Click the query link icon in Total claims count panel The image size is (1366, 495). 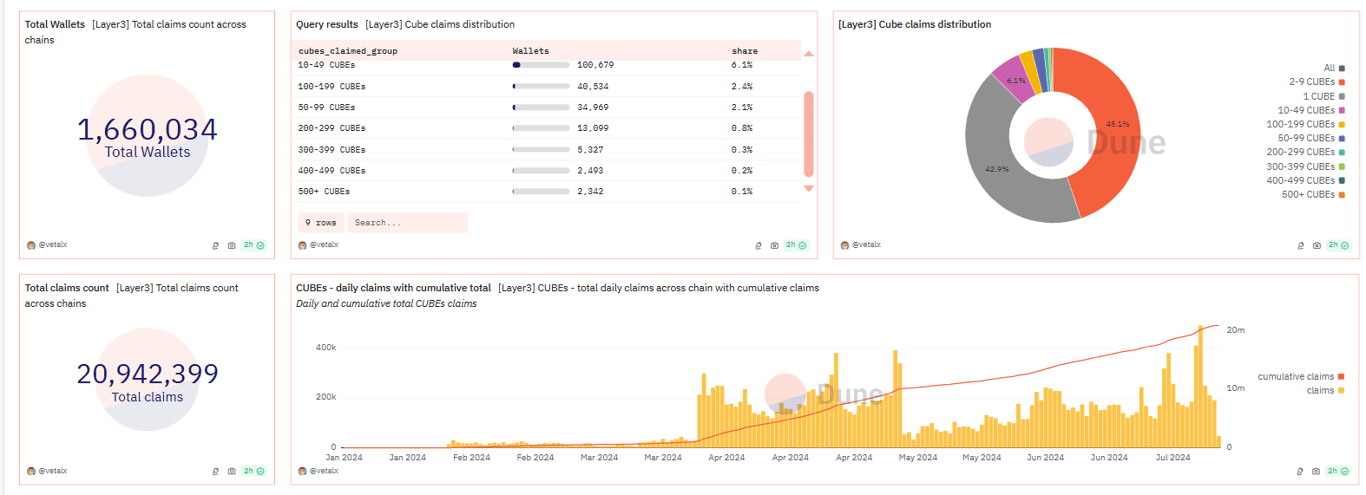tap(216, 471)
